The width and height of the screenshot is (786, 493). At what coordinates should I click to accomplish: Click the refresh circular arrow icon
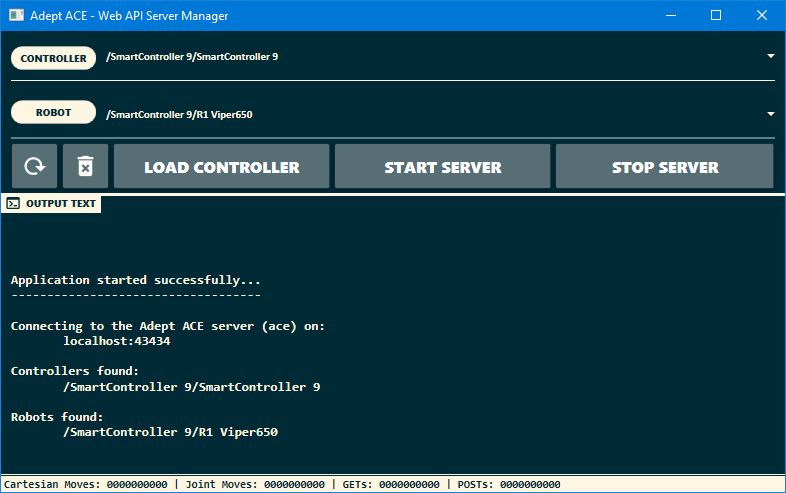point(35,166)
